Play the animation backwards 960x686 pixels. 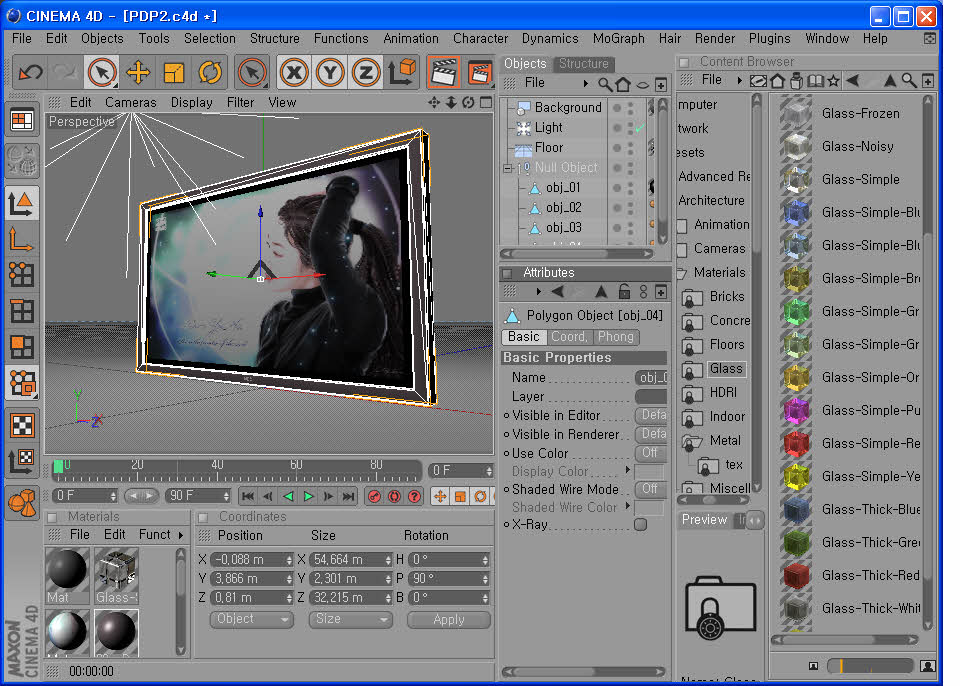pyautogui.click(x=288, y=496)
